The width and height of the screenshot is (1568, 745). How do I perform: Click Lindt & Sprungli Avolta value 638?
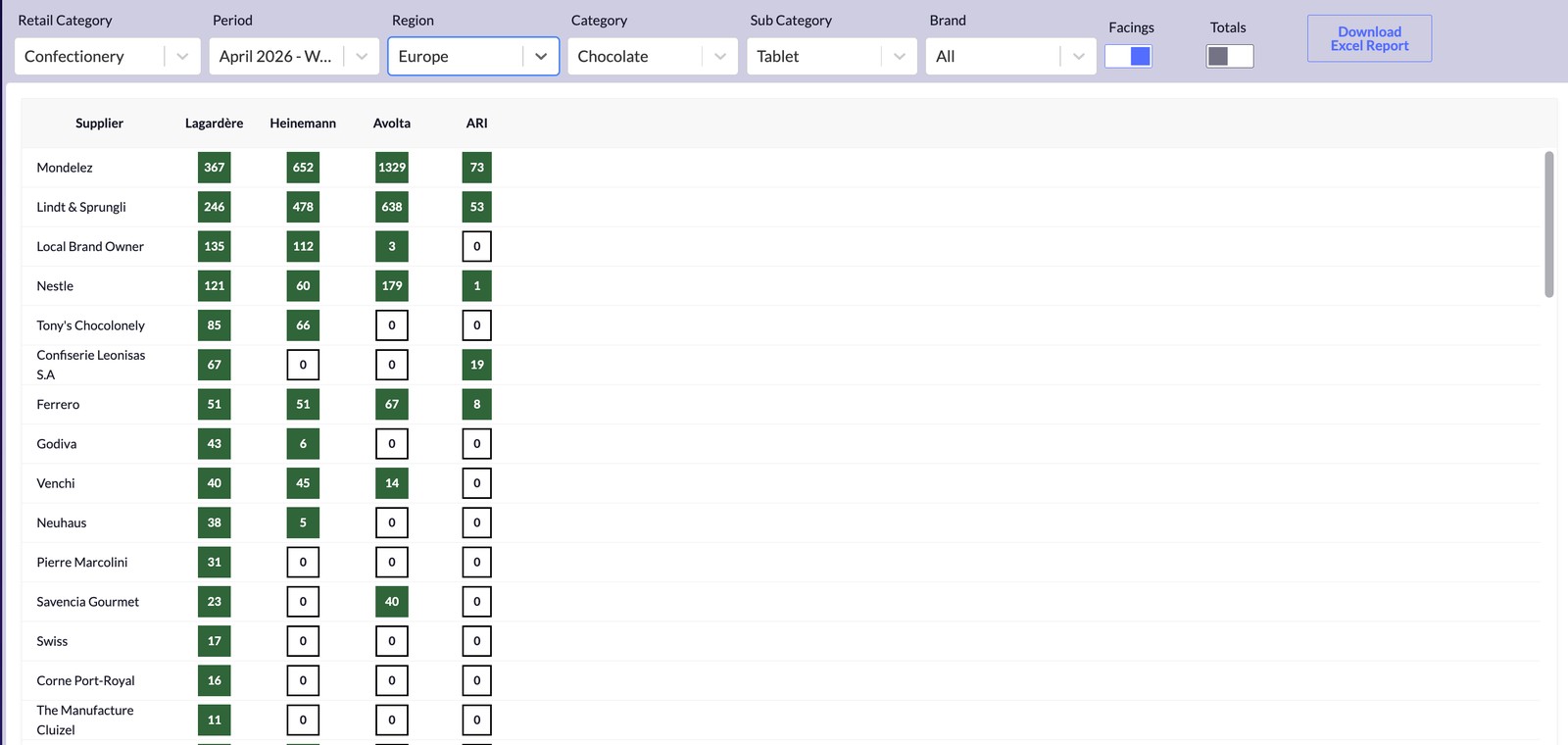click(x=392, y=207)
